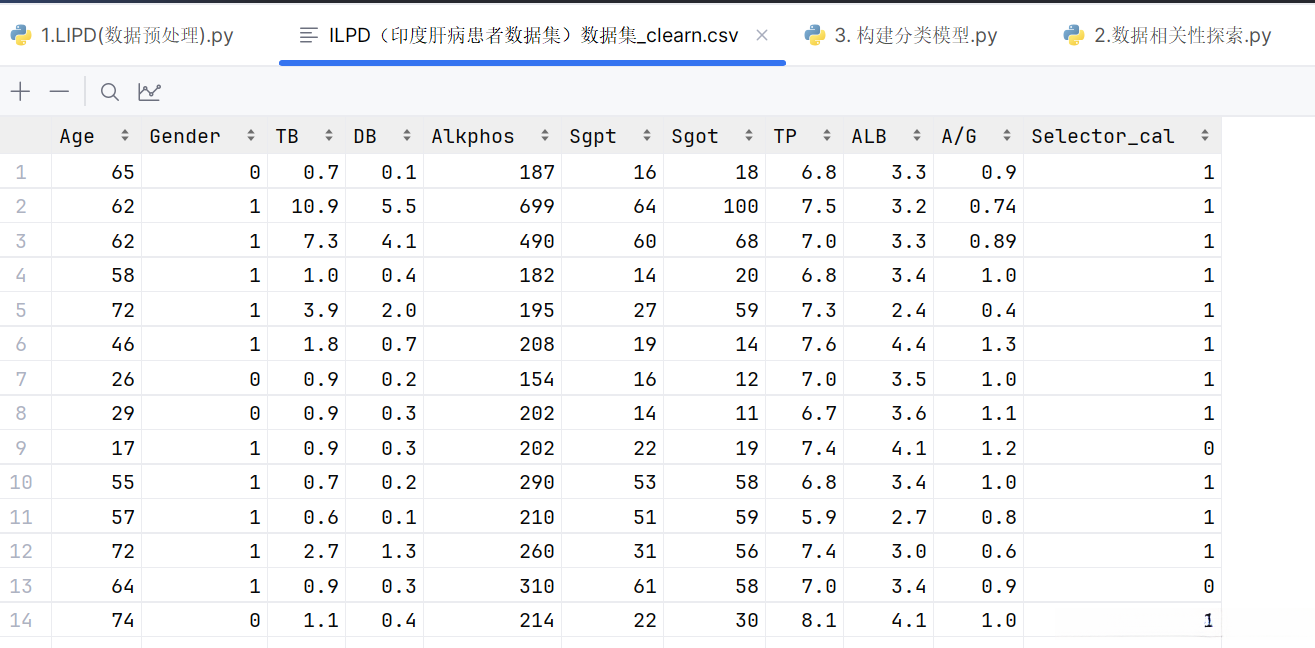The image size is (1315, 648).
Task: Select the Sgpt column header
Action: (593, 136)
